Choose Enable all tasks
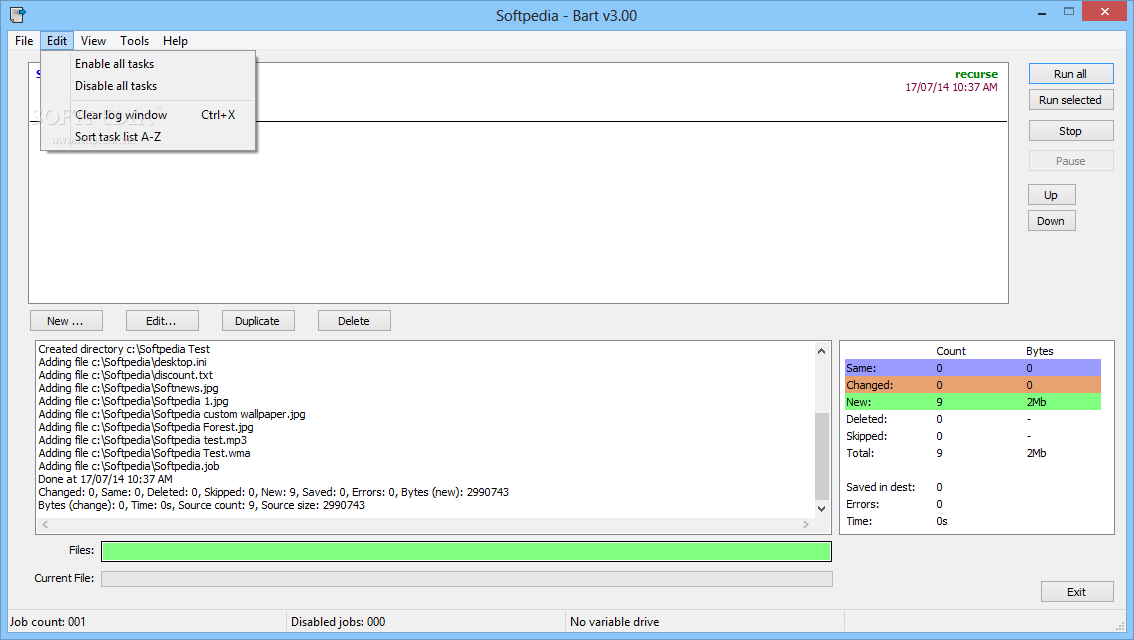The width and height of the screenshot is (1134, 640). (x=148, y=64)
